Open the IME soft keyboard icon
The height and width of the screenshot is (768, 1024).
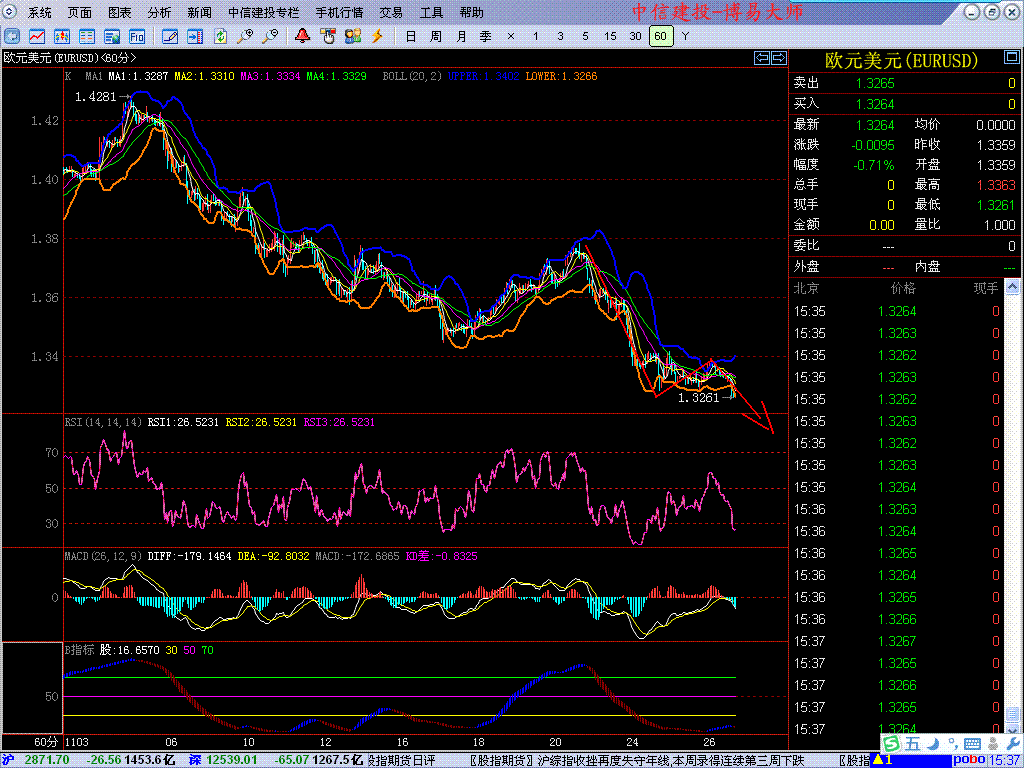coord(972,744)
